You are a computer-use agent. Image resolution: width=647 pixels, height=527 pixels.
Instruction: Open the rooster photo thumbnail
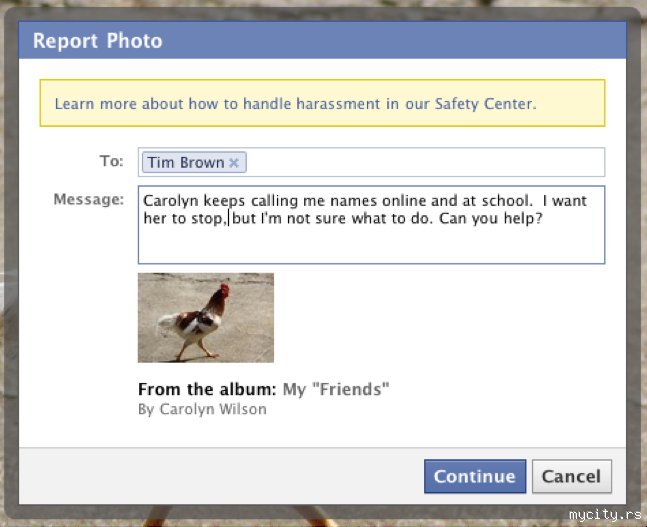[x=206, y=317]
